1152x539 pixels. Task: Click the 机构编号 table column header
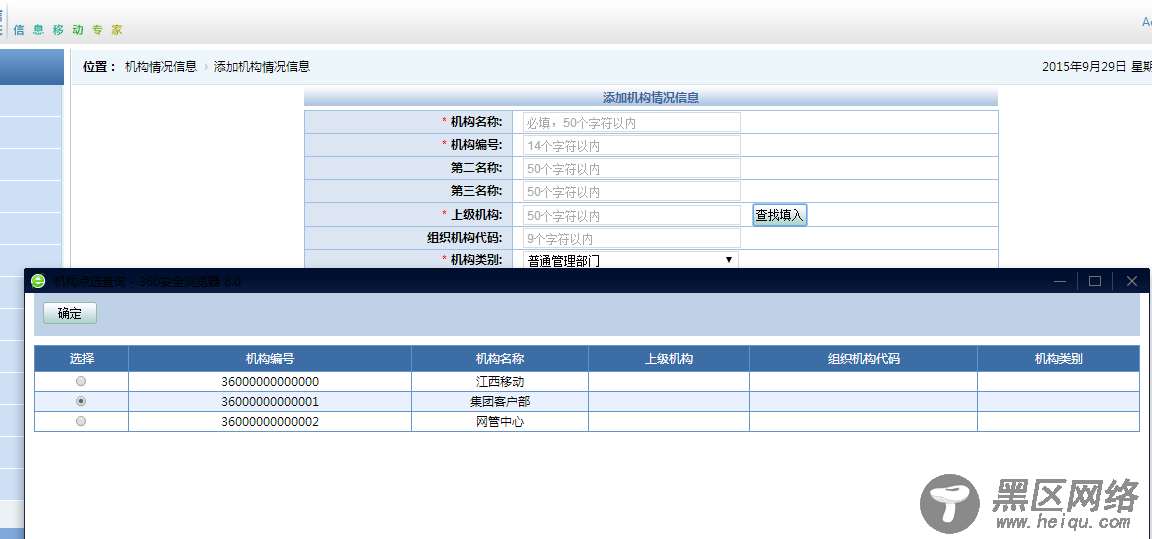click(270, 359)
